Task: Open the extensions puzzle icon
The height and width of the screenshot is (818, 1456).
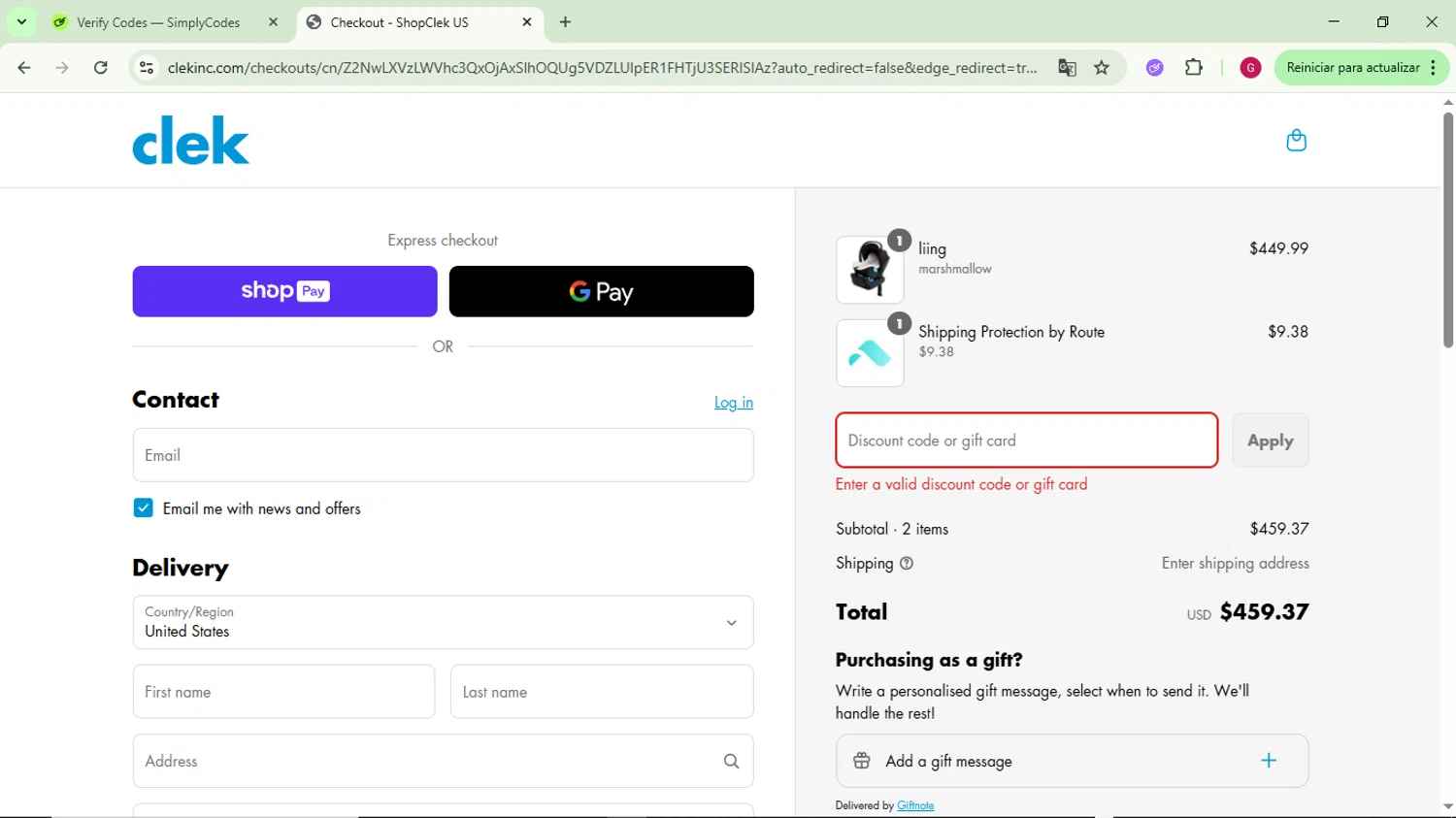Action: (1194, 68)
